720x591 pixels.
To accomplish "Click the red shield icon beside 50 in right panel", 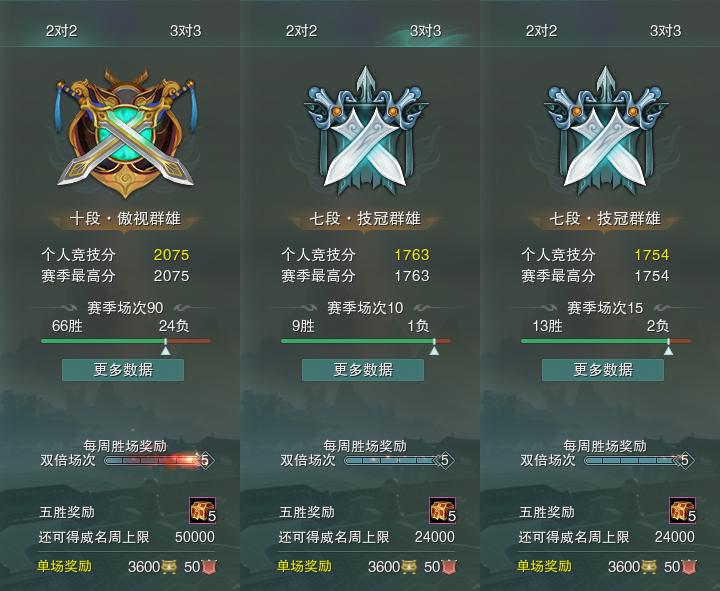I will 689,567.
